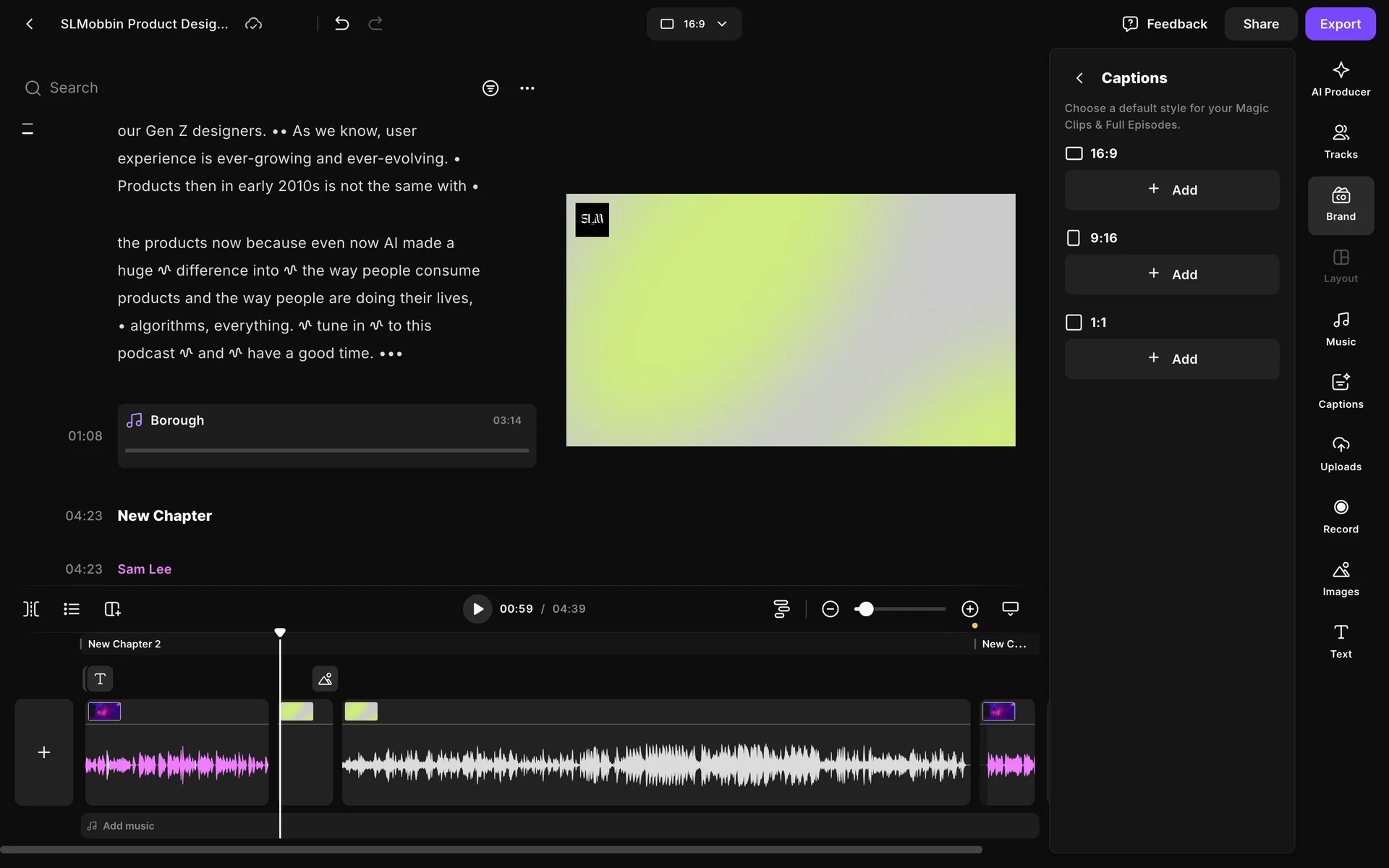Click the undo arrow icon
Screen dimensions: 1389x868
coord(342,24)
